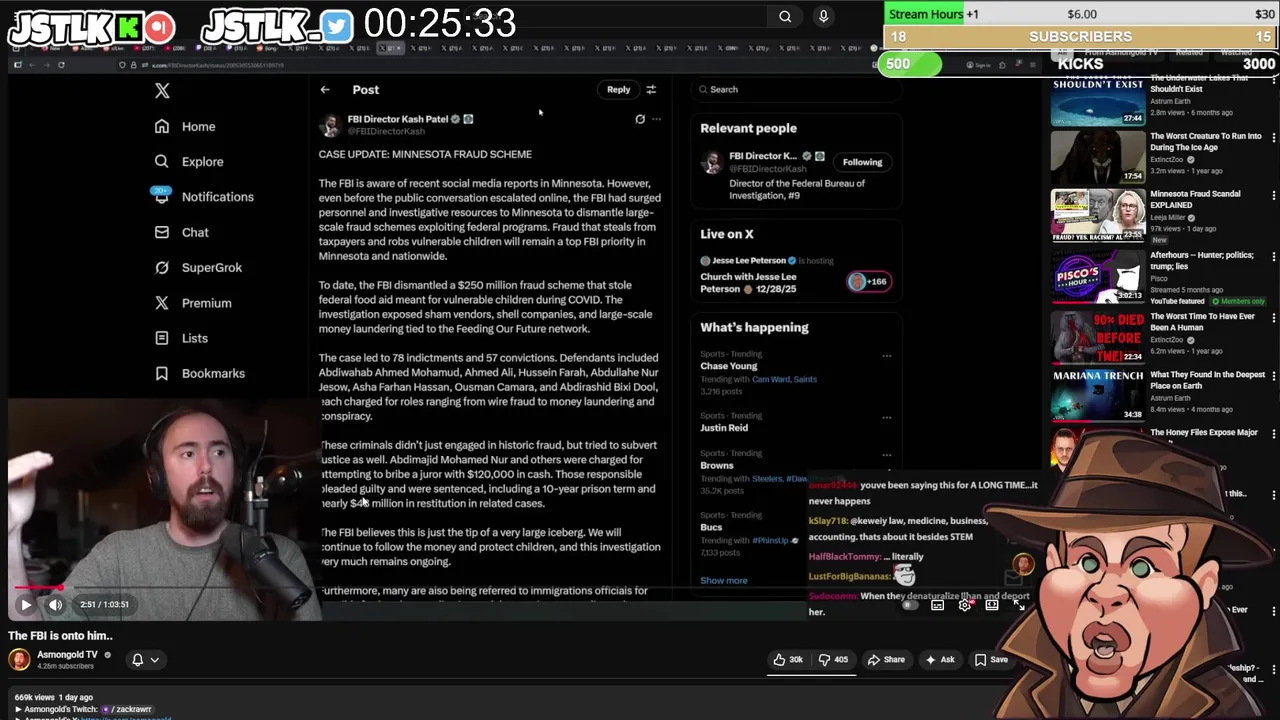Open the Asmongold TV channel avatar
The image size is (1280, 720).
click(x=20, y=660)
